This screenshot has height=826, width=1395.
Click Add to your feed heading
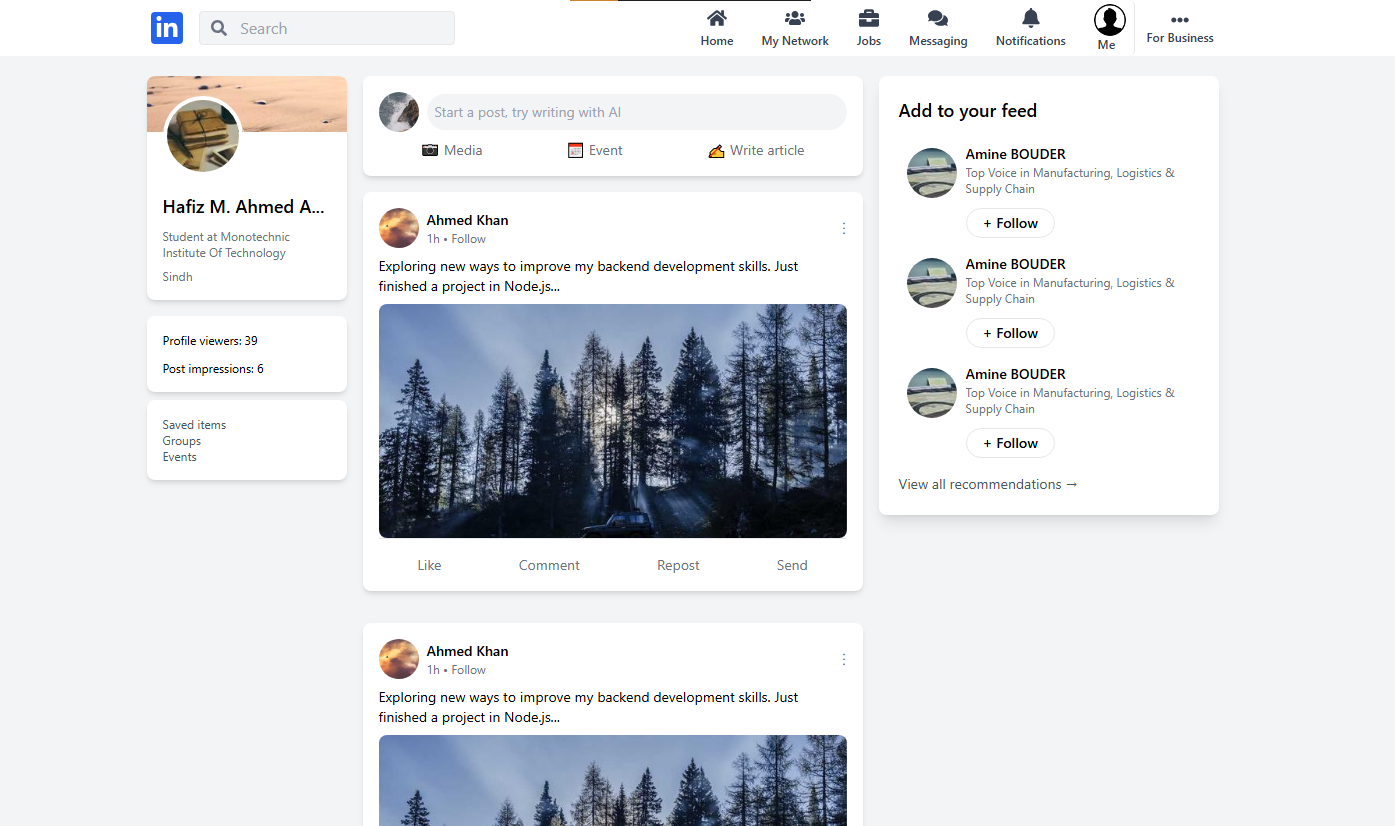(967, 111)
